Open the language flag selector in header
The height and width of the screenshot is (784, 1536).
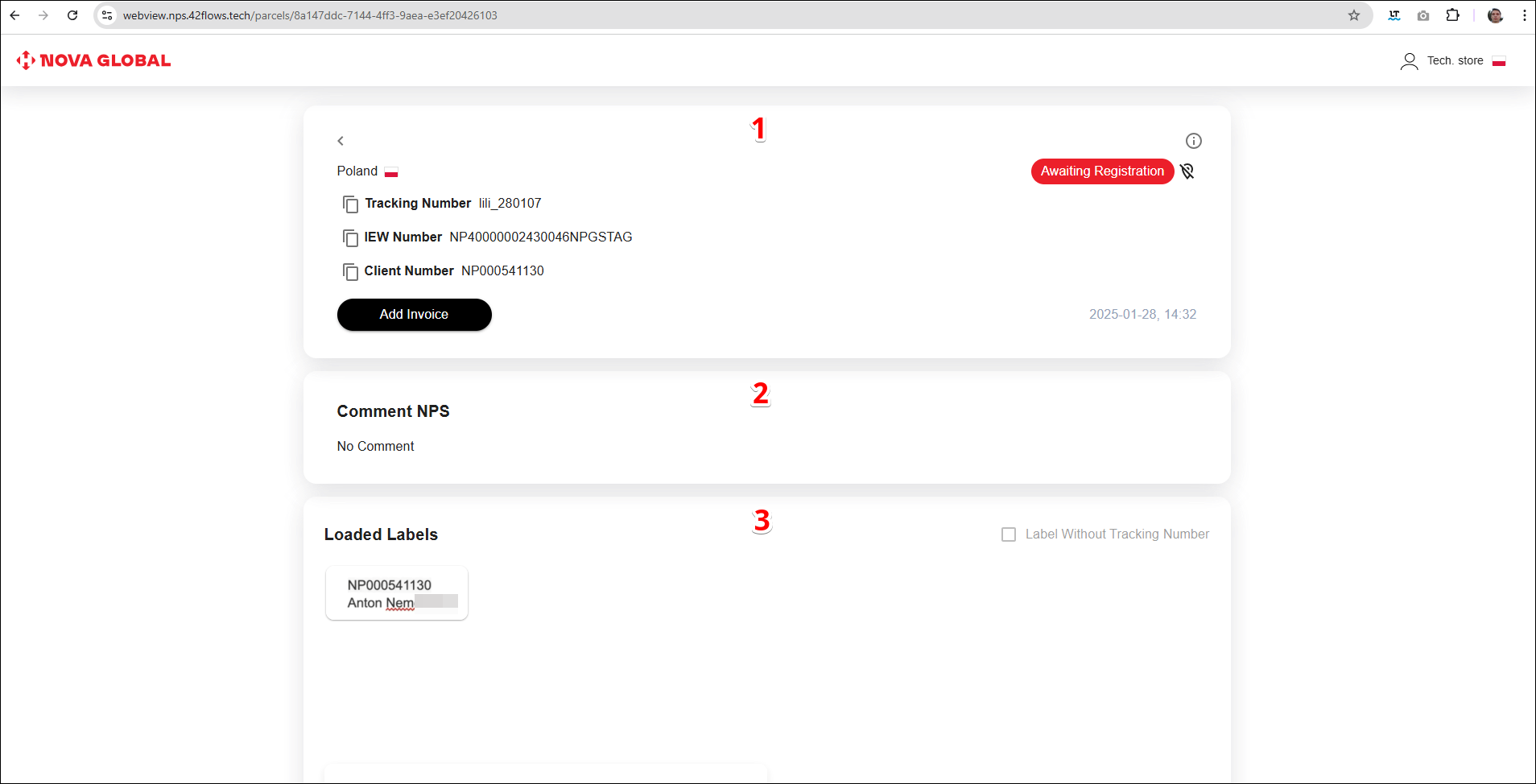[1498, 61]
